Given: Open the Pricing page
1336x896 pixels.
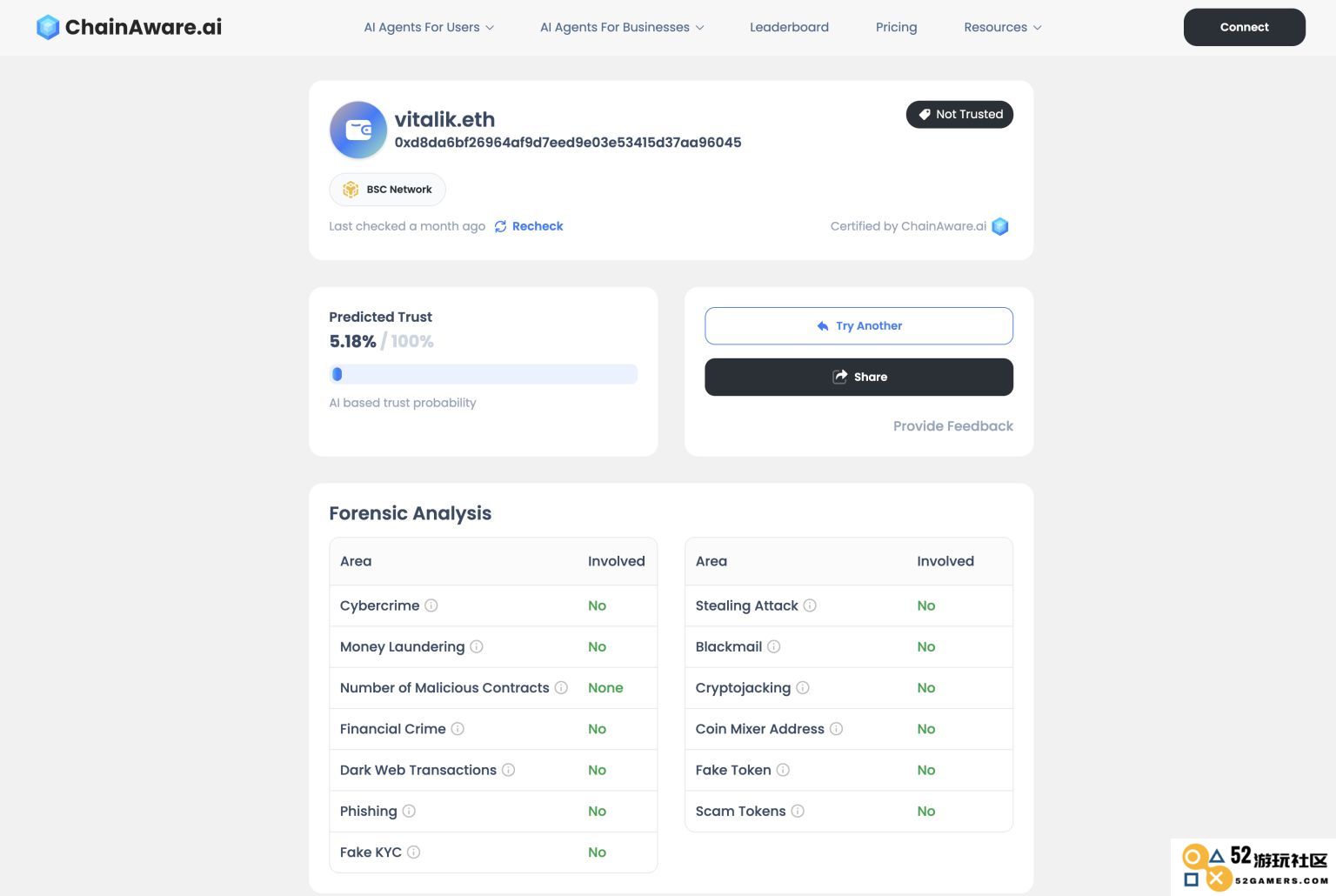Looking at the screenshot, I should coord(896,27).
